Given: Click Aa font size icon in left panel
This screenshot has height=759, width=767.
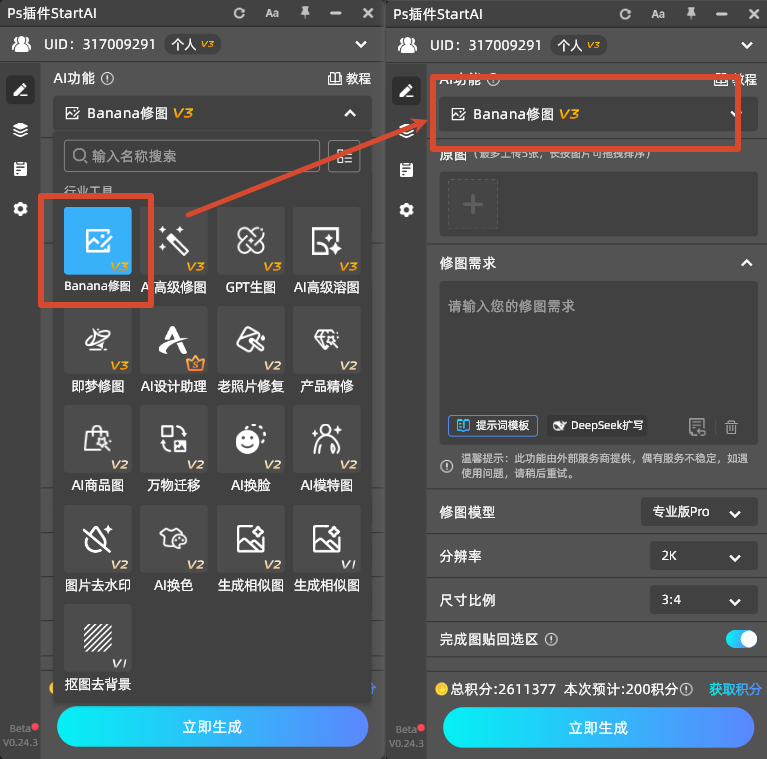Looking at the screenshot, I should coord(272,13).
